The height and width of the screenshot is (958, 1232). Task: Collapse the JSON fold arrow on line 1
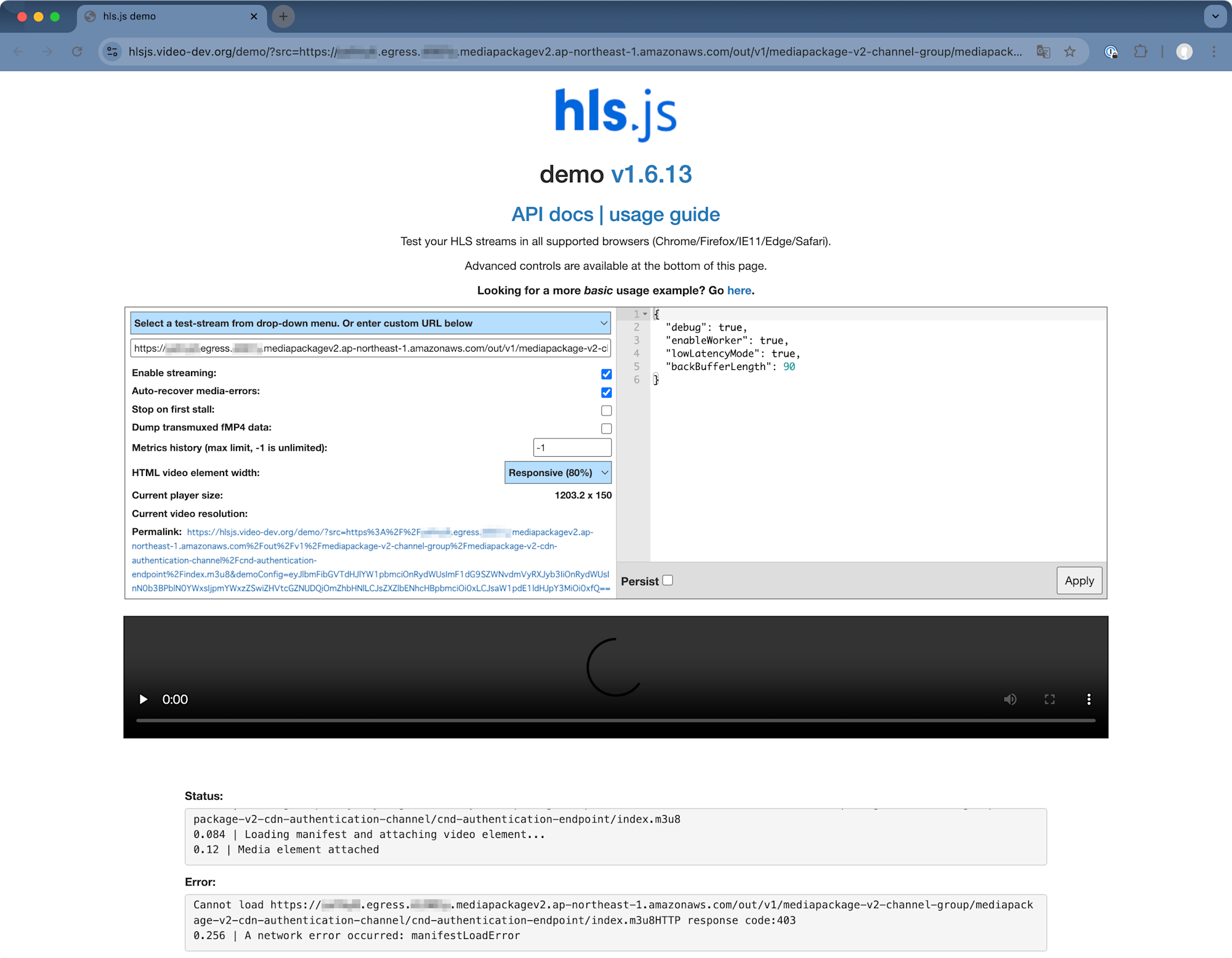tap(645, 314)
